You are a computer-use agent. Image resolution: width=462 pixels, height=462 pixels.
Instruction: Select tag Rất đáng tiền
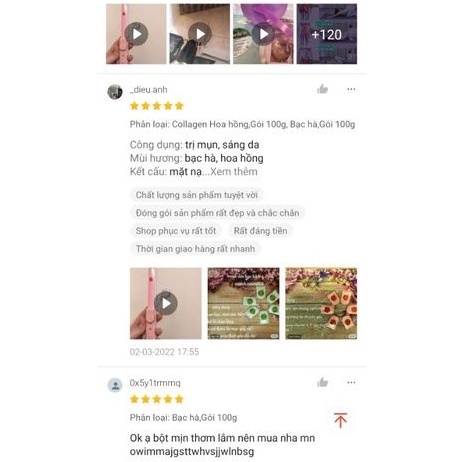point(260,231)
